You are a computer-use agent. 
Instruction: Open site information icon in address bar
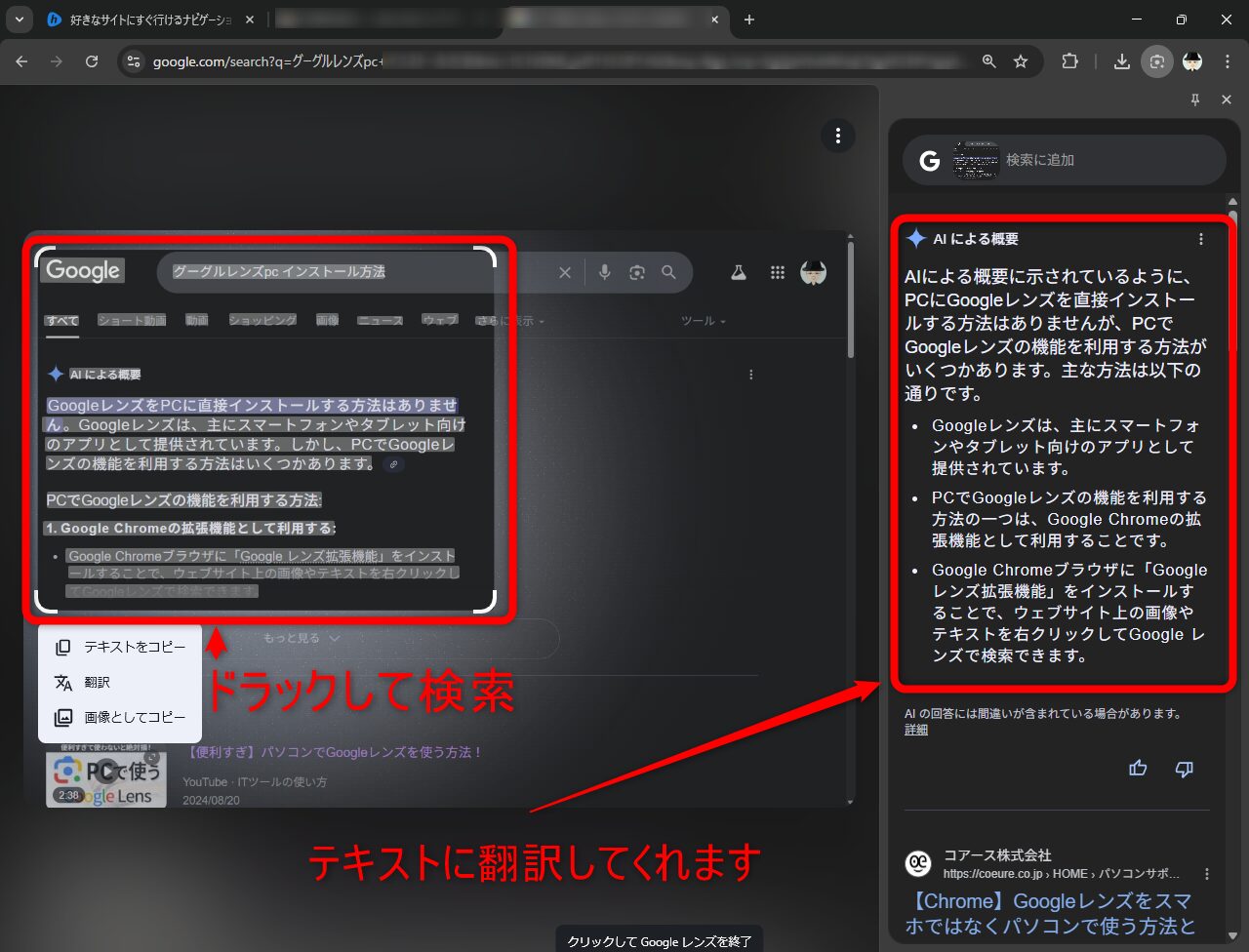134,61
